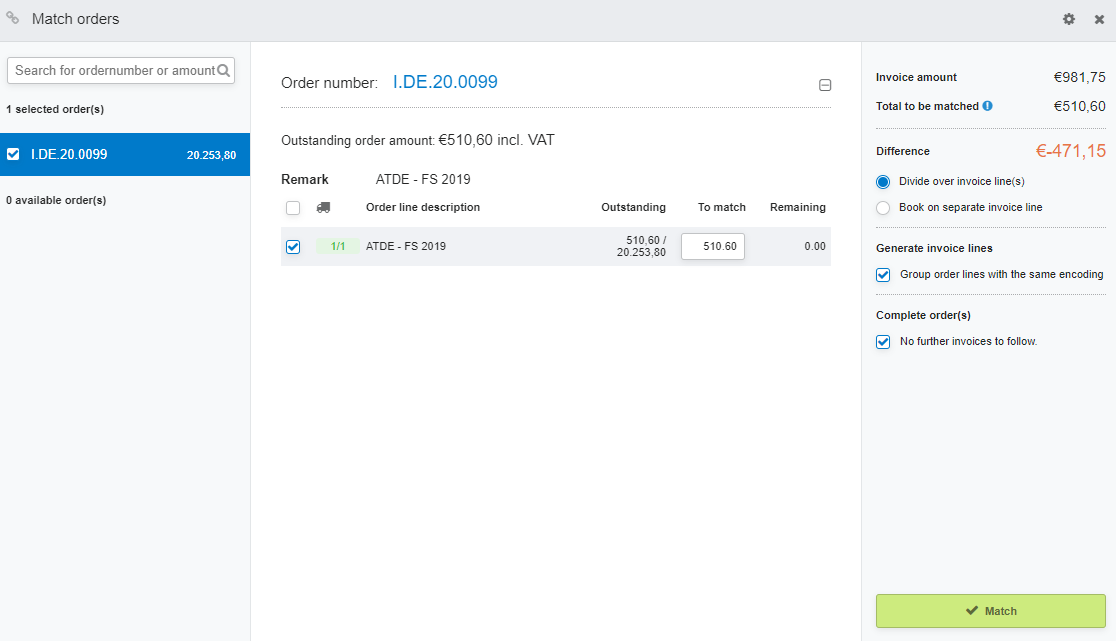Uncheck the ATDE - FS 2019 order line

click(x=293, y=247)
